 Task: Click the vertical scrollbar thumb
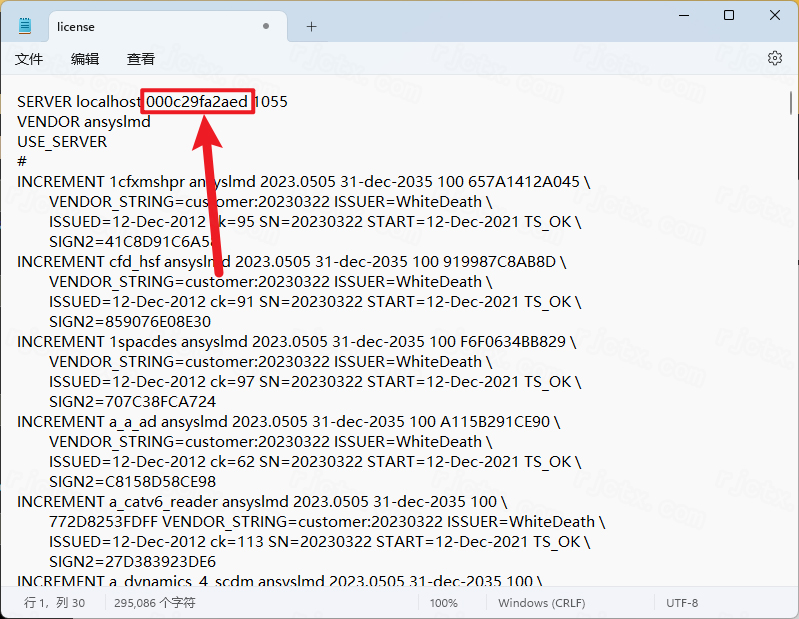click(791, 103)
